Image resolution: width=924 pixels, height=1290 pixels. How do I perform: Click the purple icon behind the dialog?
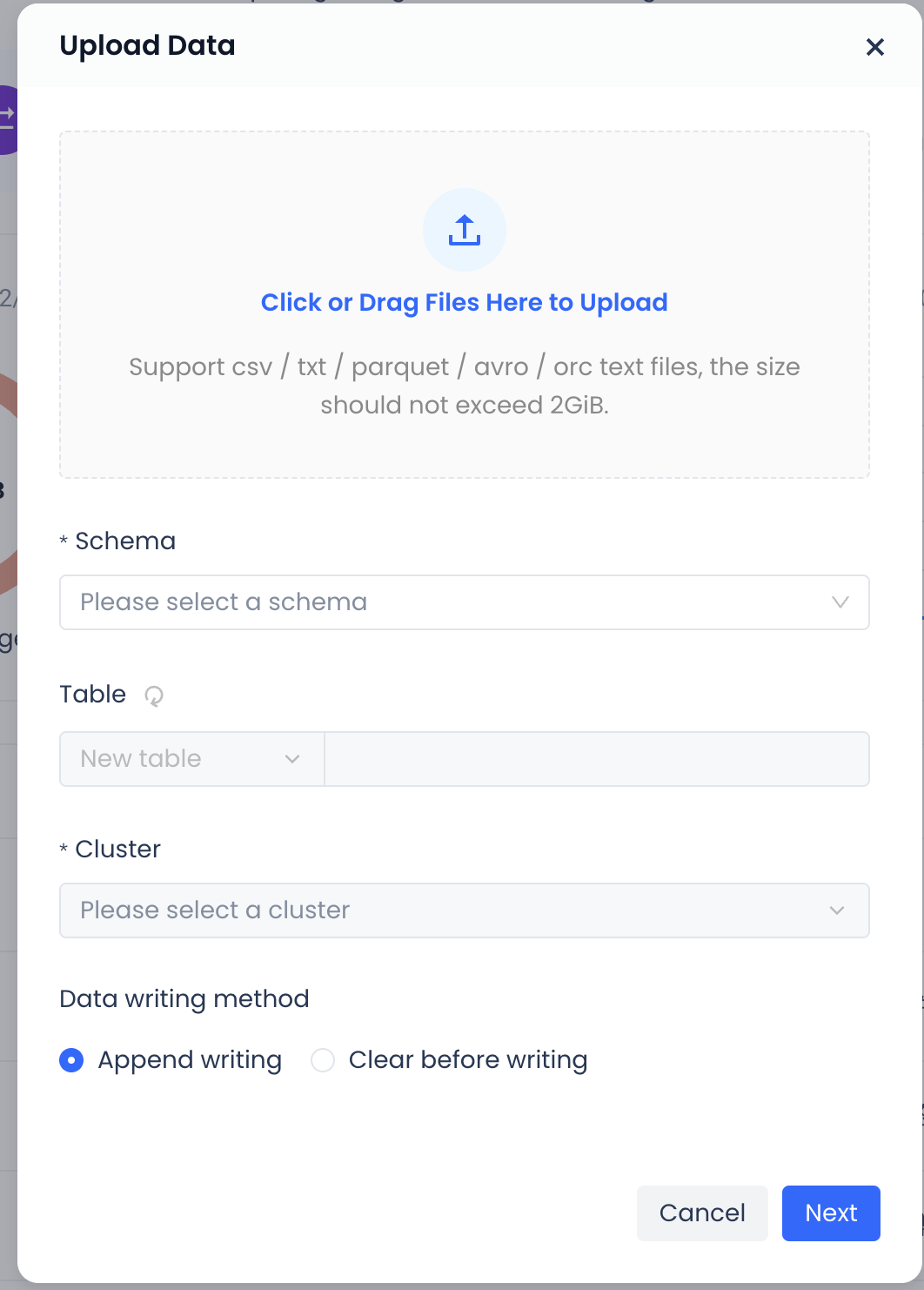click(8, 119)
